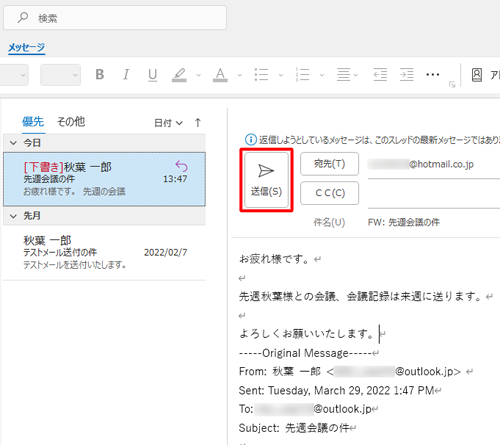Open the address book icon

point(477,75)
